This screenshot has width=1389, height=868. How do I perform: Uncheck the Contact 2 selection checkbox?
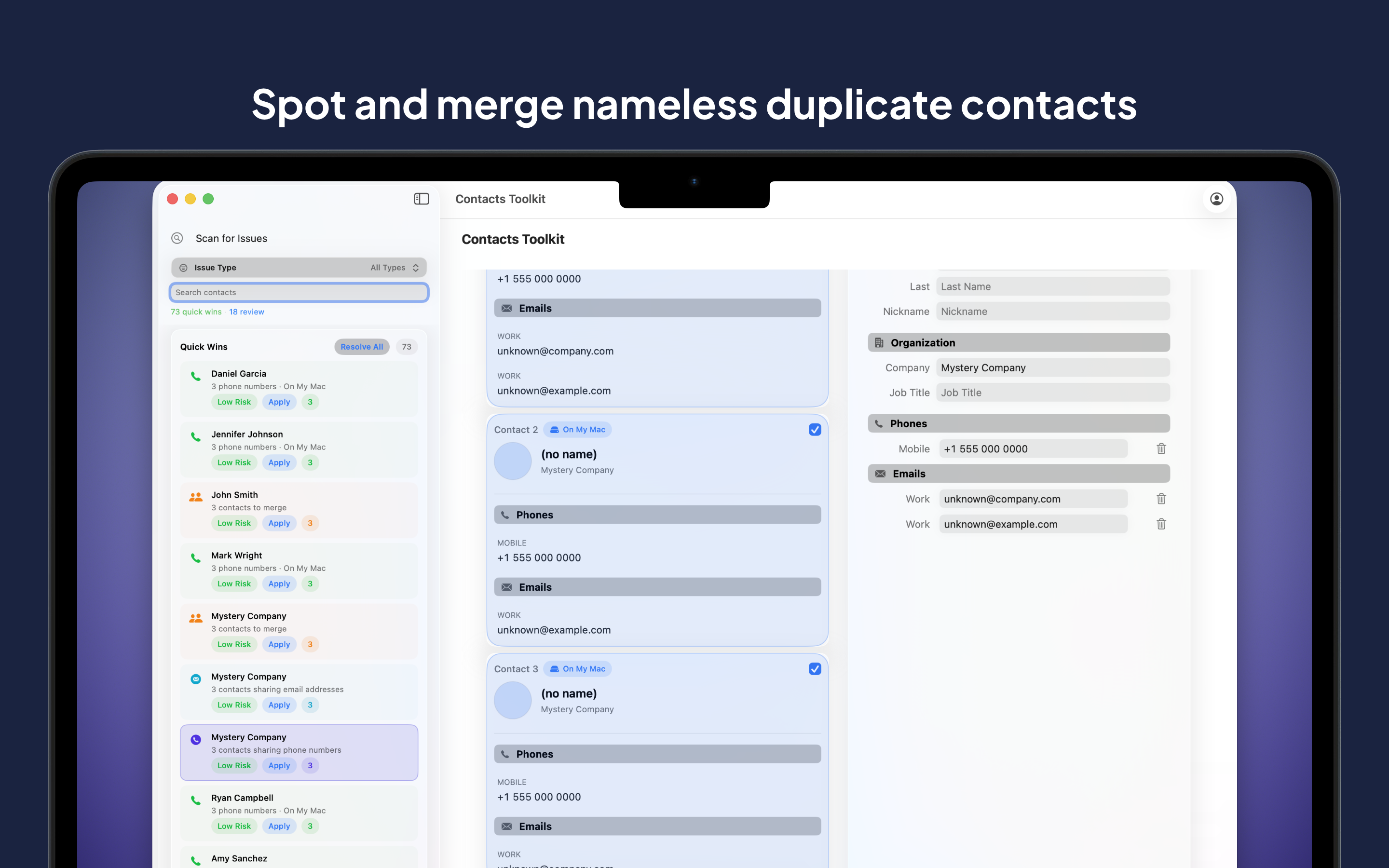point(815,429)
